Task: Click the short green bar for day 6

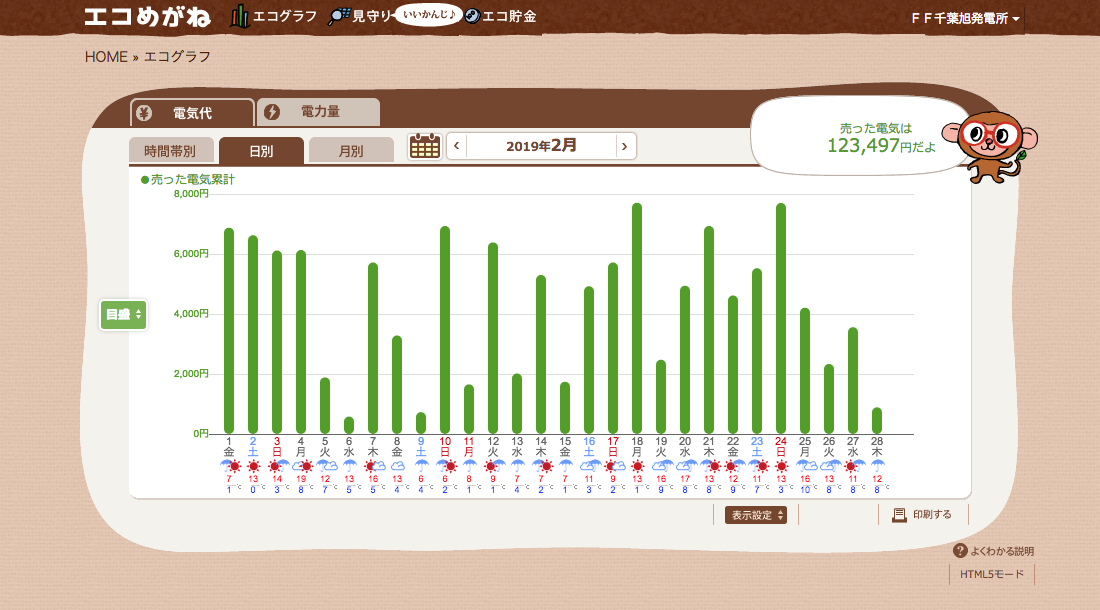Action: [x=349, y=425]
